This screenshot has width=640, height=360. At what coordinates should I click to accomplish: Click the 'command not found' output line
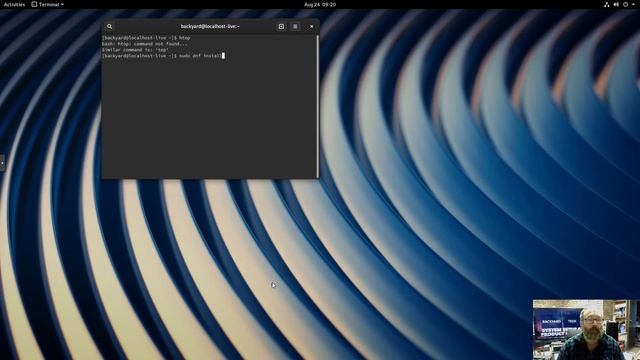pyautogui.click(x=144, y=44)
